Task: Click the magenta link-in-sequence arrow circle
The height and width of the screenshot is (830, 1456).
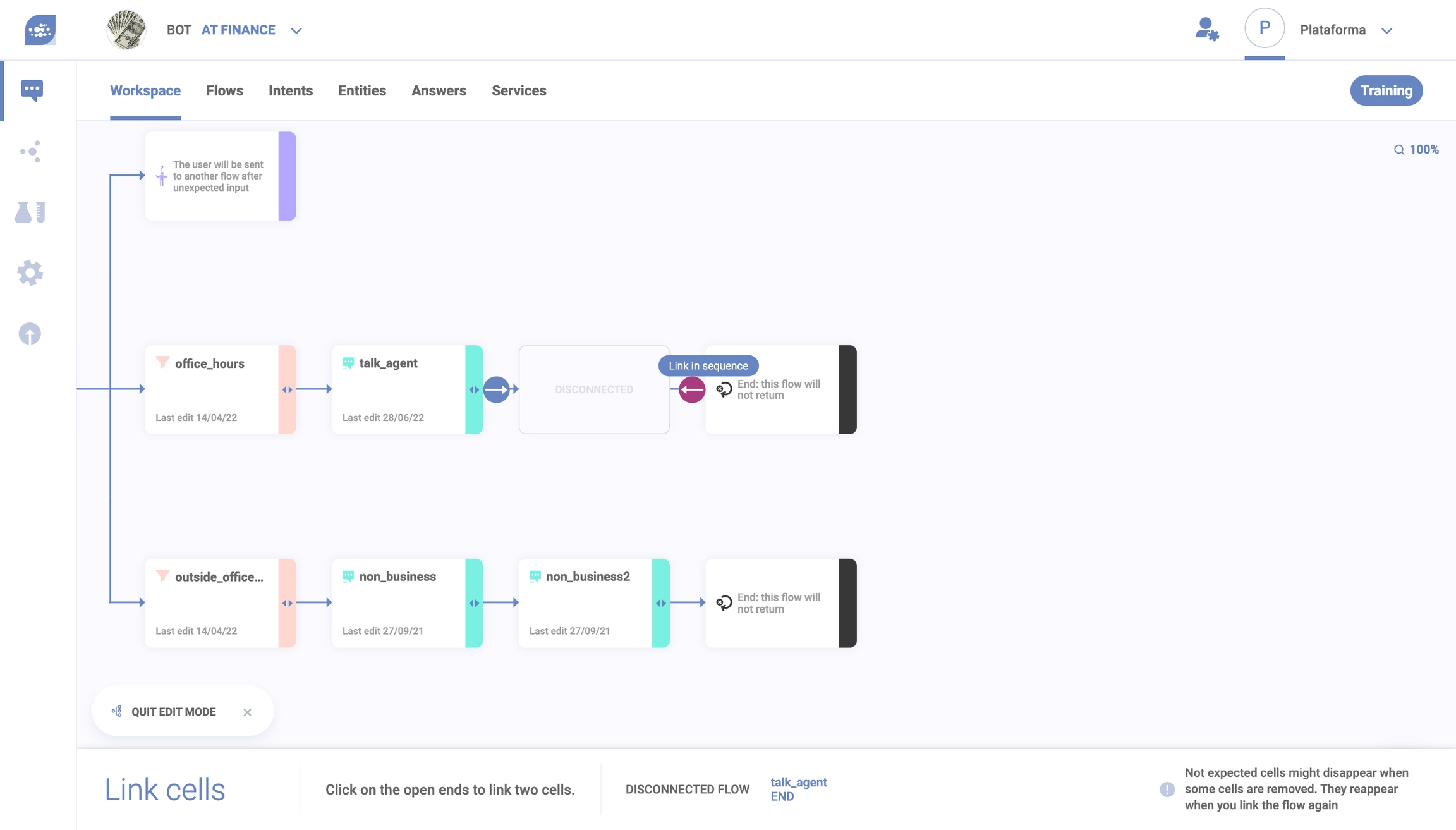Action: [692, 389]
